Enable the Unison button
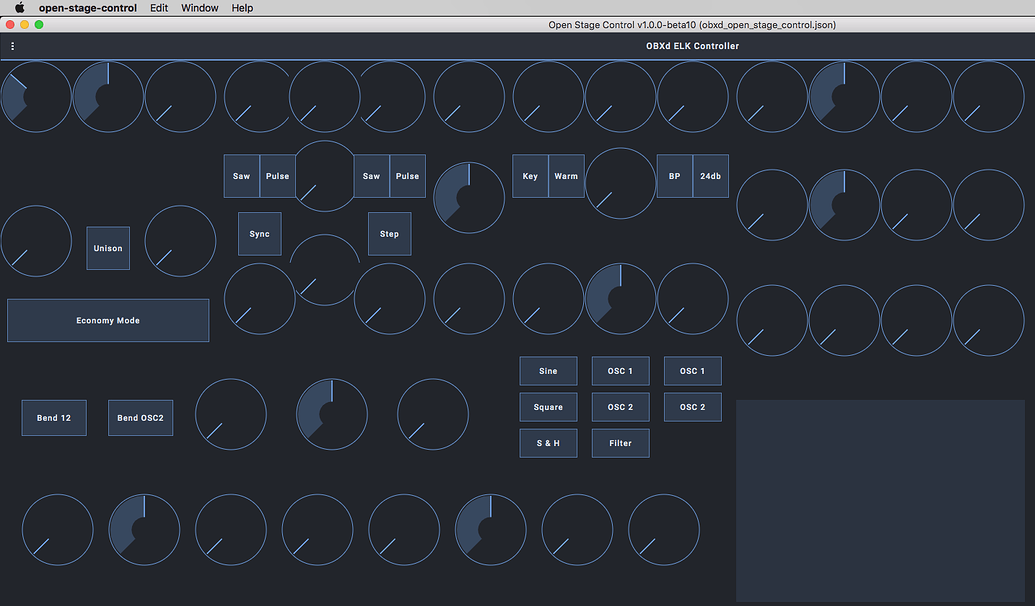The width and height of the screenshot is (1035, 606). [108, 248]
